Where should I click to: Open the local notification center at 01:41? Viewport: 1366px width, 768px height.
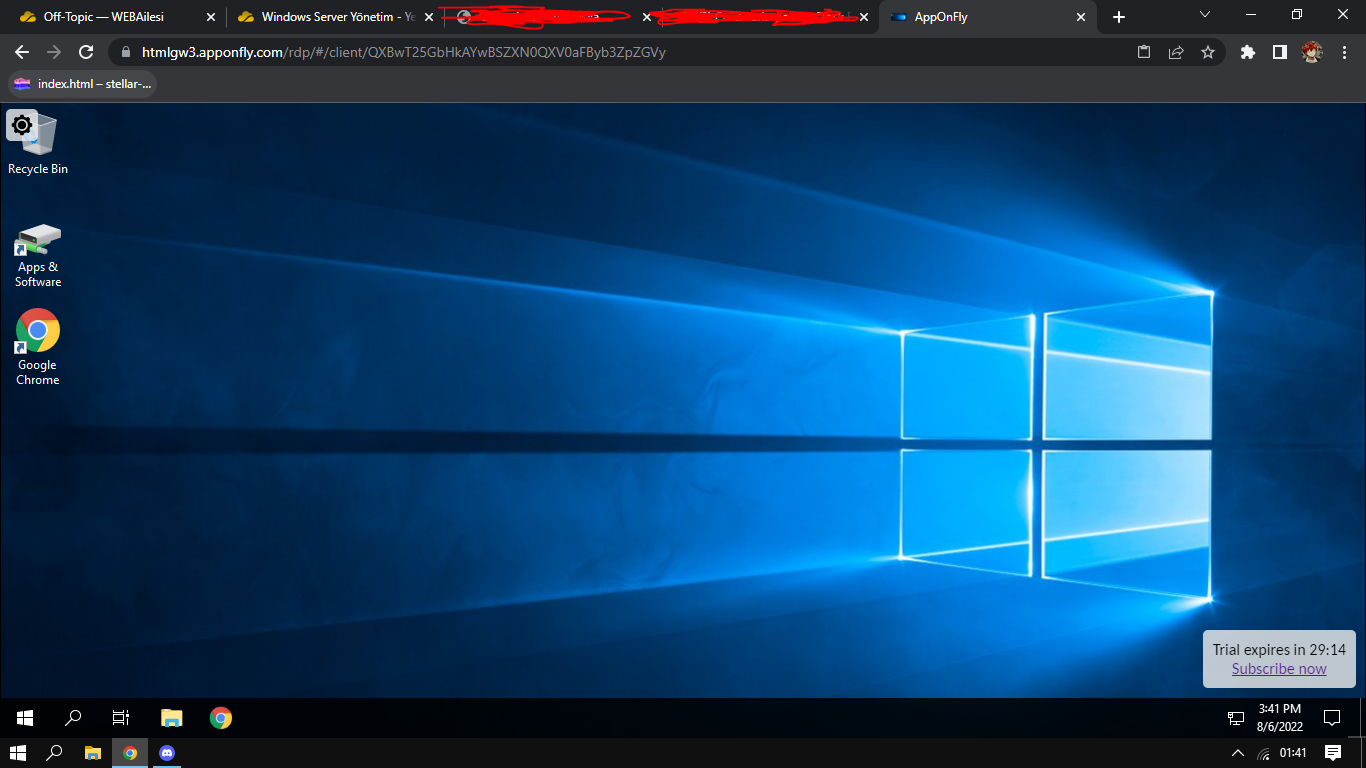[1333, 753]
